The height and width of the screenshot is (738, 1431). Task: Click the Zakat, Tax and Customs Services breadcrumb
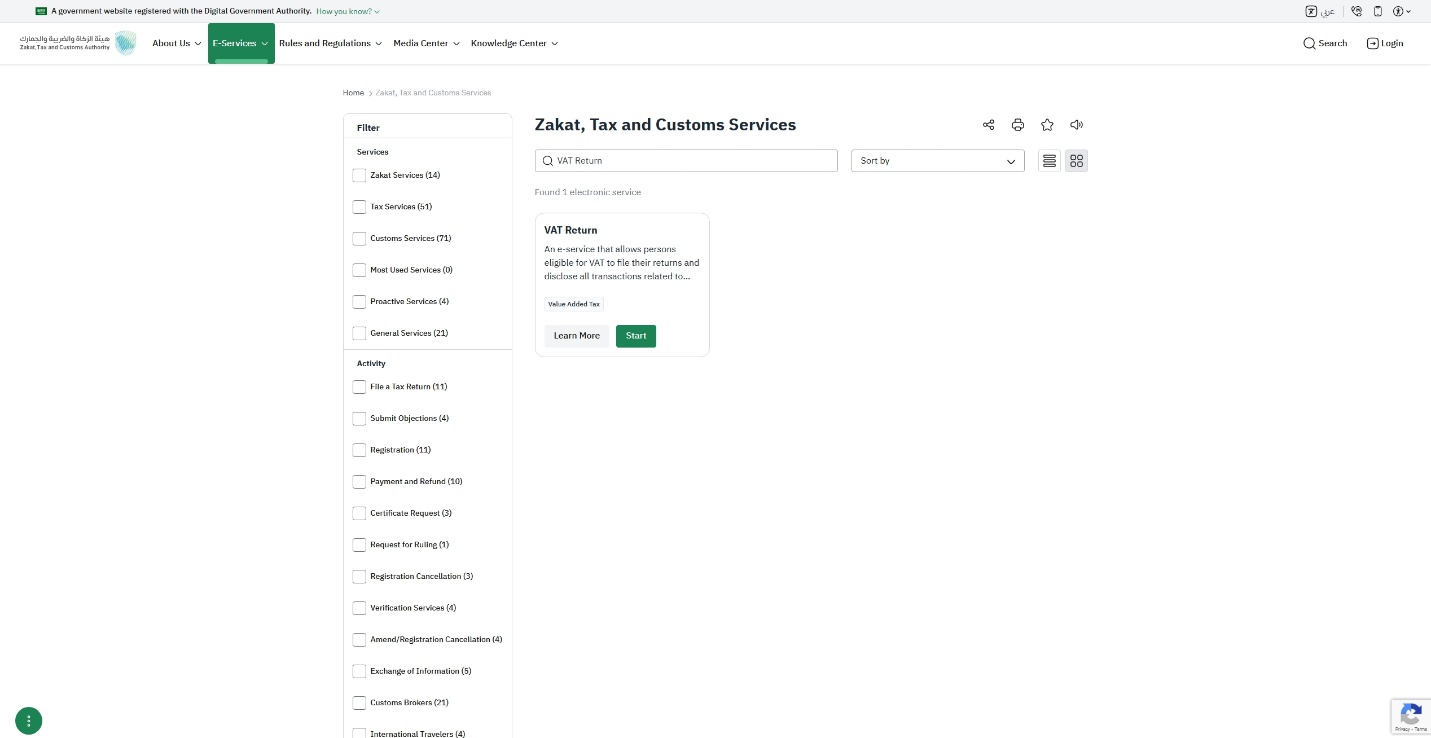434,92
